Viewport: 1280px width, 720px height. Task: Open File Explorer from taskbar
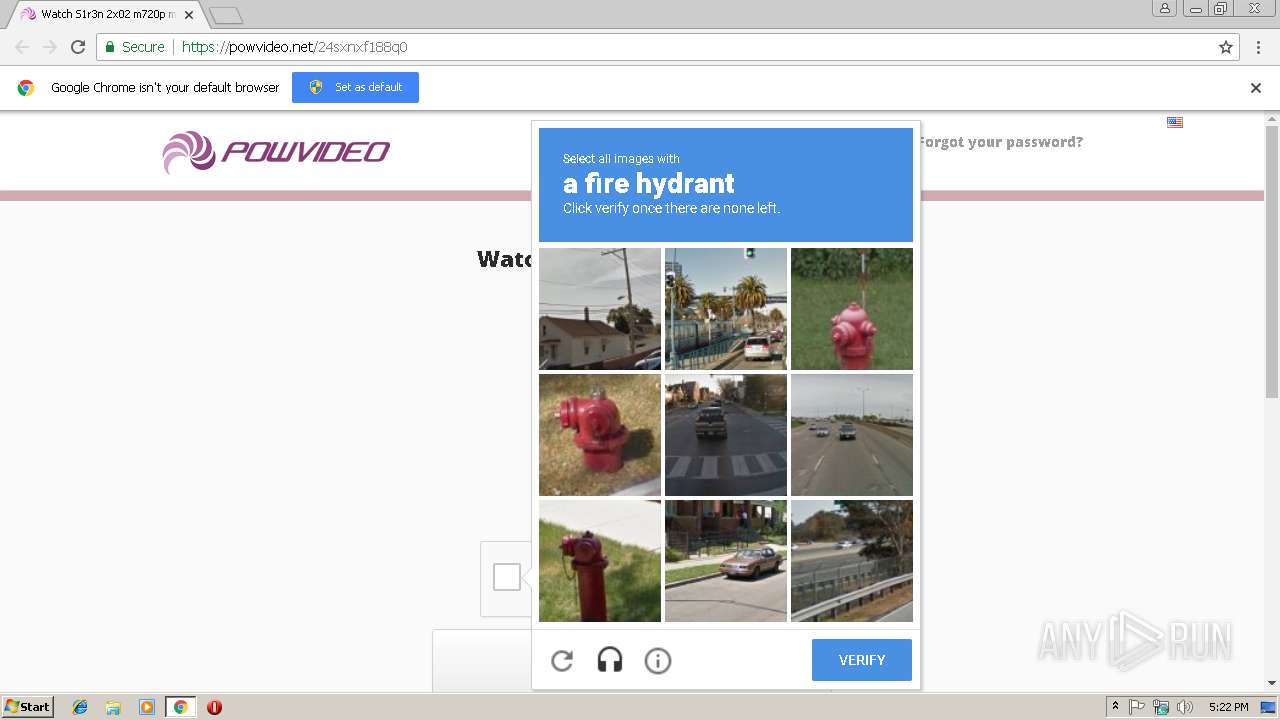pos(113,707)
